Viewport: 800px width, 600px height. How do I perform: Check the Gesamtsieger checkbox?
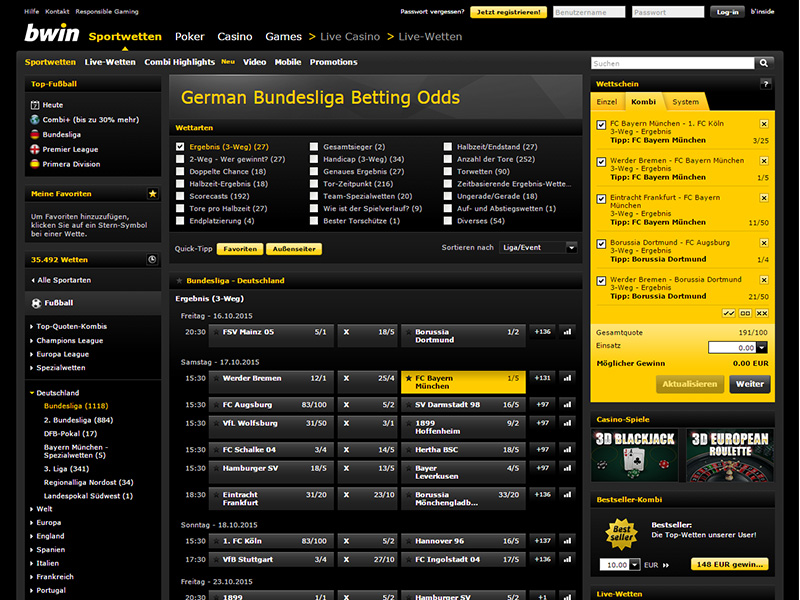pos(314,147)
